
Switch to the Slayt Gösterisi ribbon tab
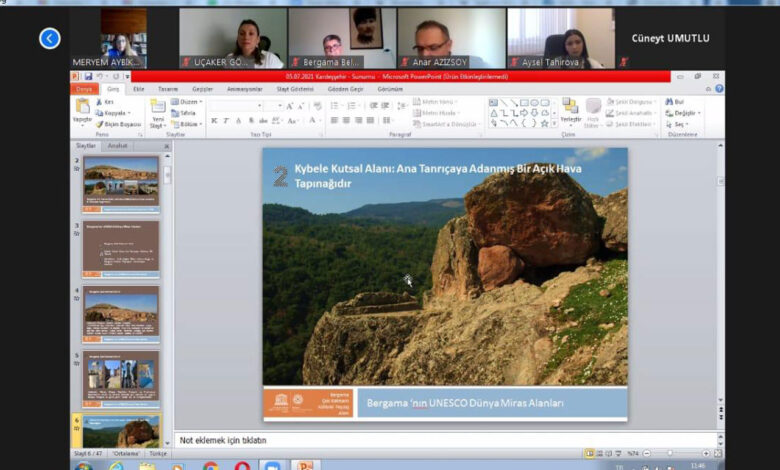coord(295,89)
